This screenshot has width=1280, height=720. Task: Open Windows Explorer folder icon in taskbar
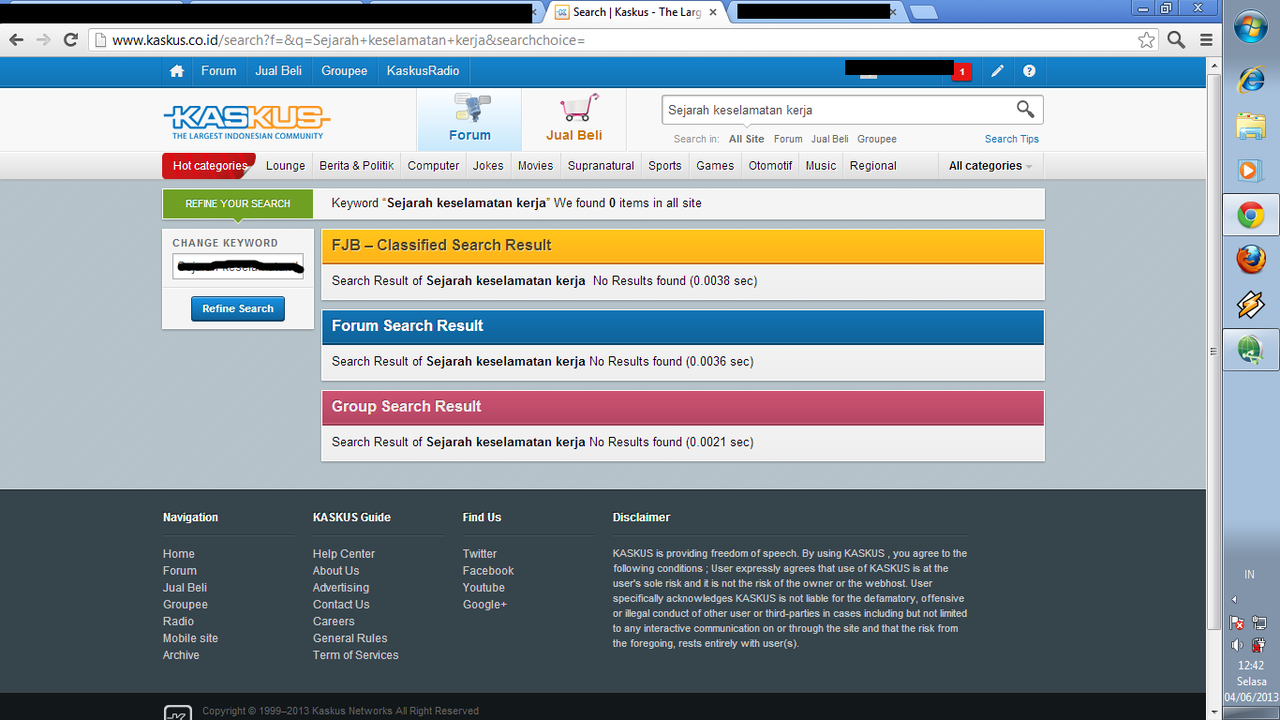[1251, 125]
